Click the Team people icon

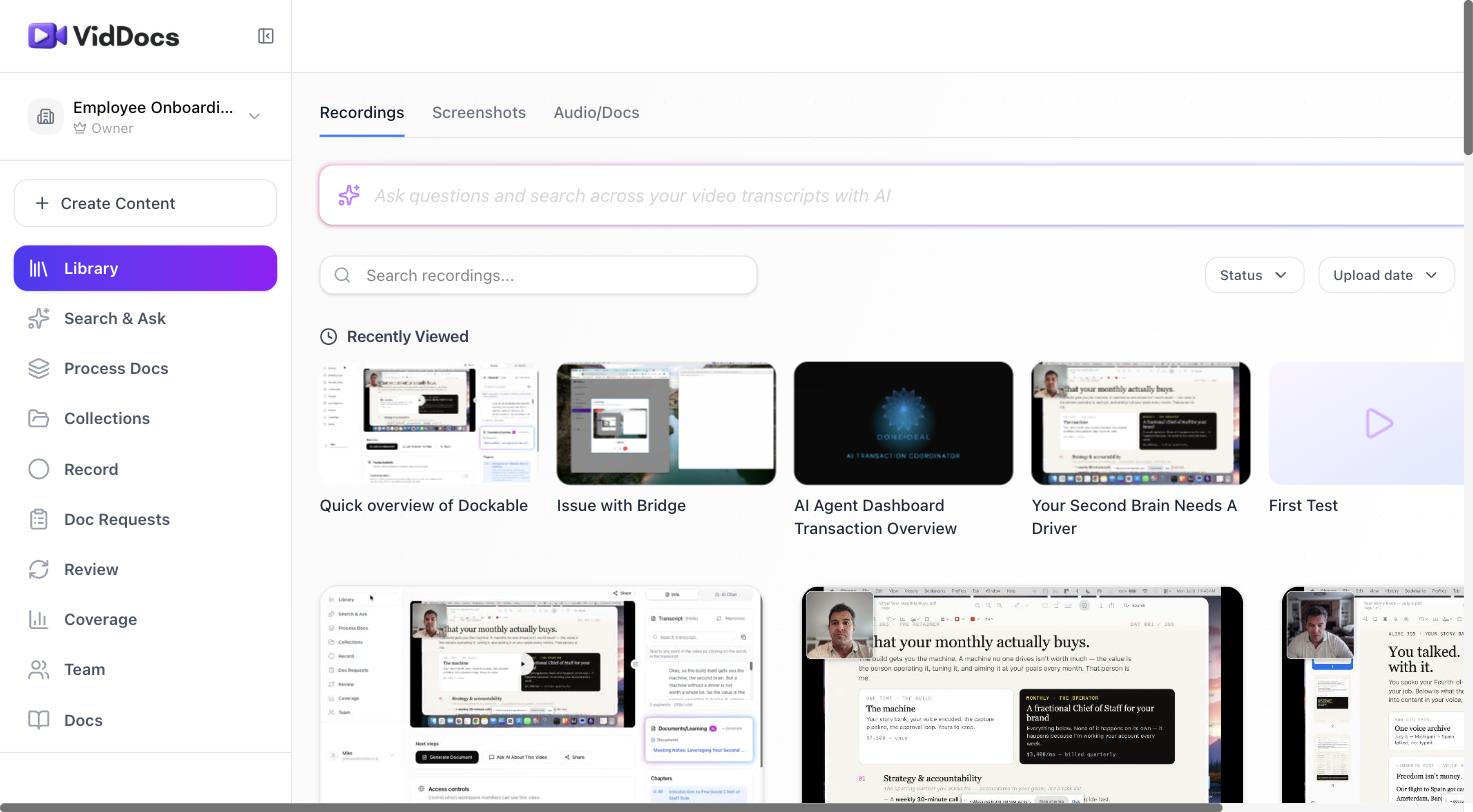point(39,669)
